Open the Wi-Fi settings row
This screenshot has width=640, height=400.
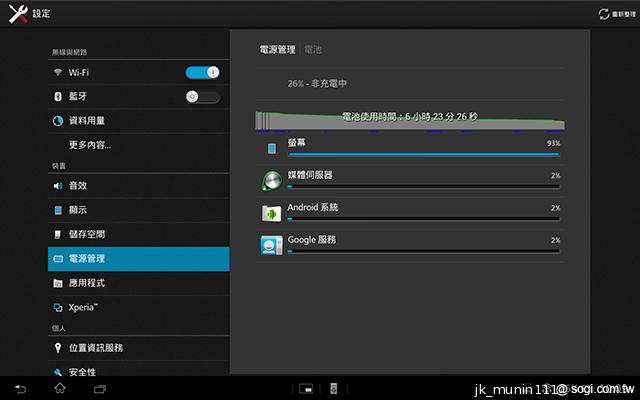[139, 73]
